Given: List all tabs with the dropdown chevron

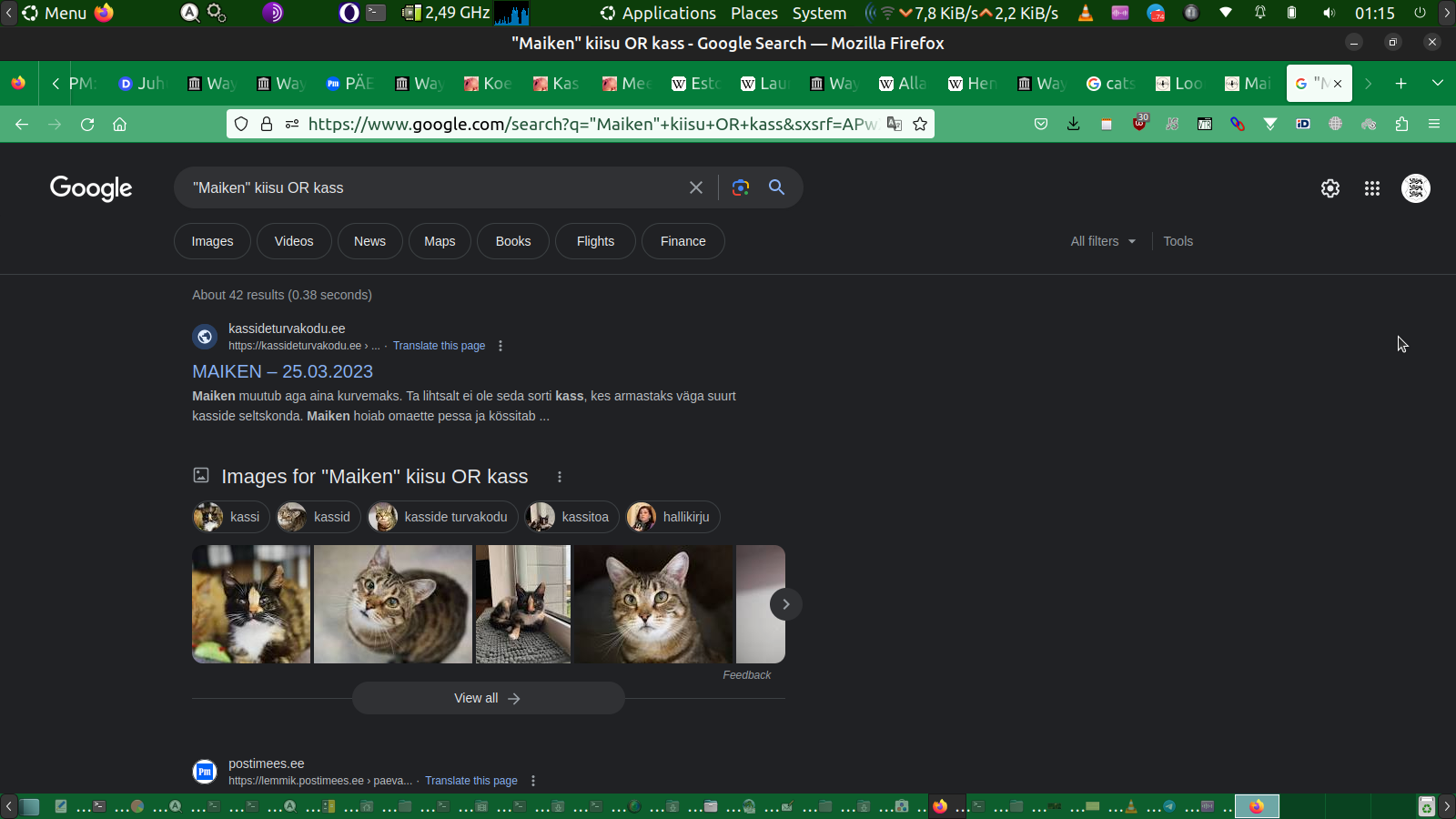Looking at the screenshot, I should [1438, 84].
